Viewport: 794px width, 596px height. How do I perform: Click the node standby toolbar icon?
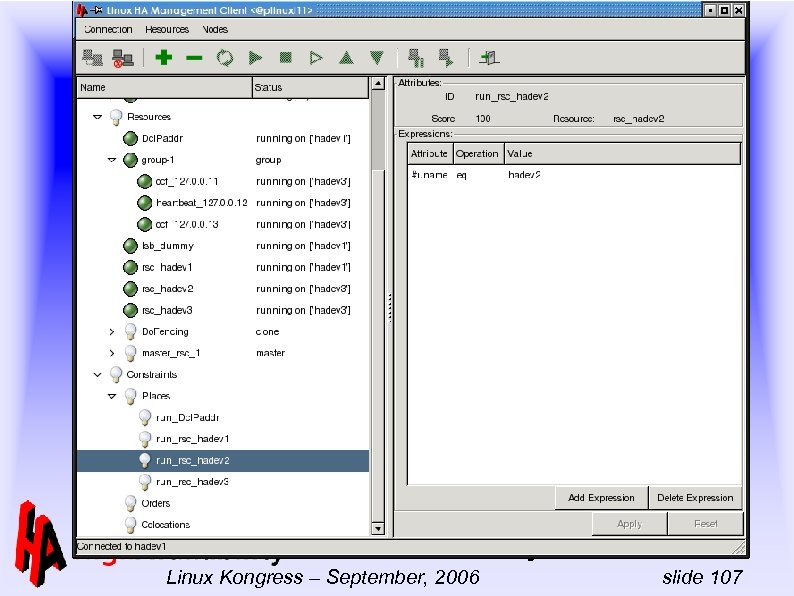[416, 58]
